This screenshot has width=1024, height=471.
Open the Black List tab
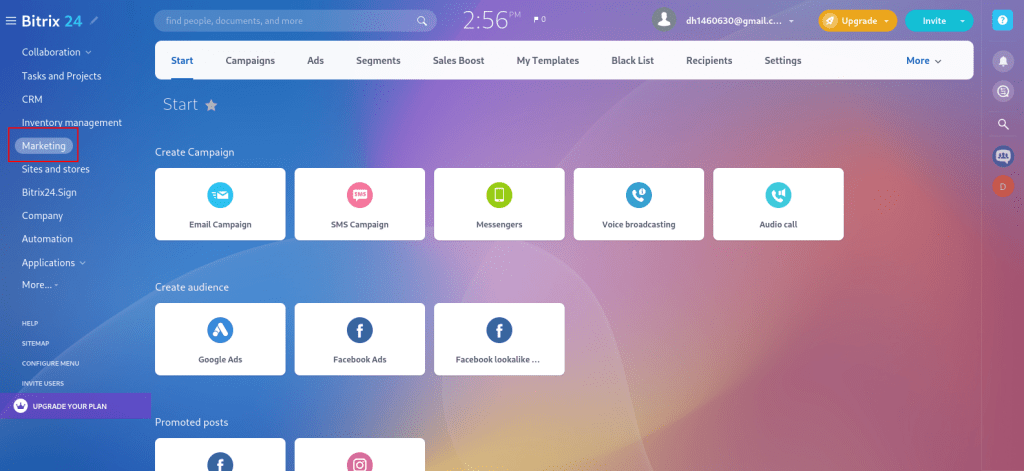point(632,61)
